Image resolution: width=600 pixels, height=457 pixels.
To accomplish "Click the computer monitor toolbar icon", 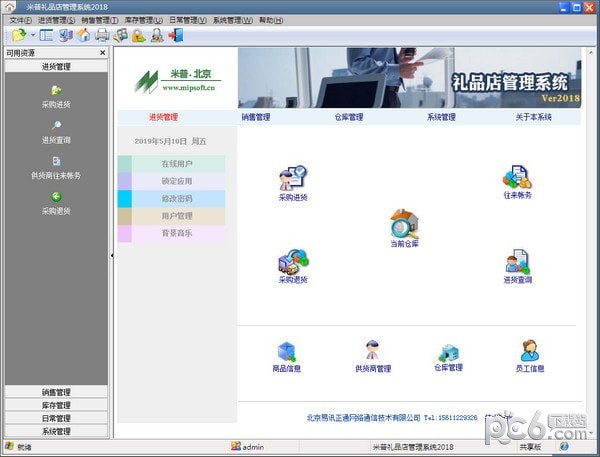I will click(x=65, y=36).
